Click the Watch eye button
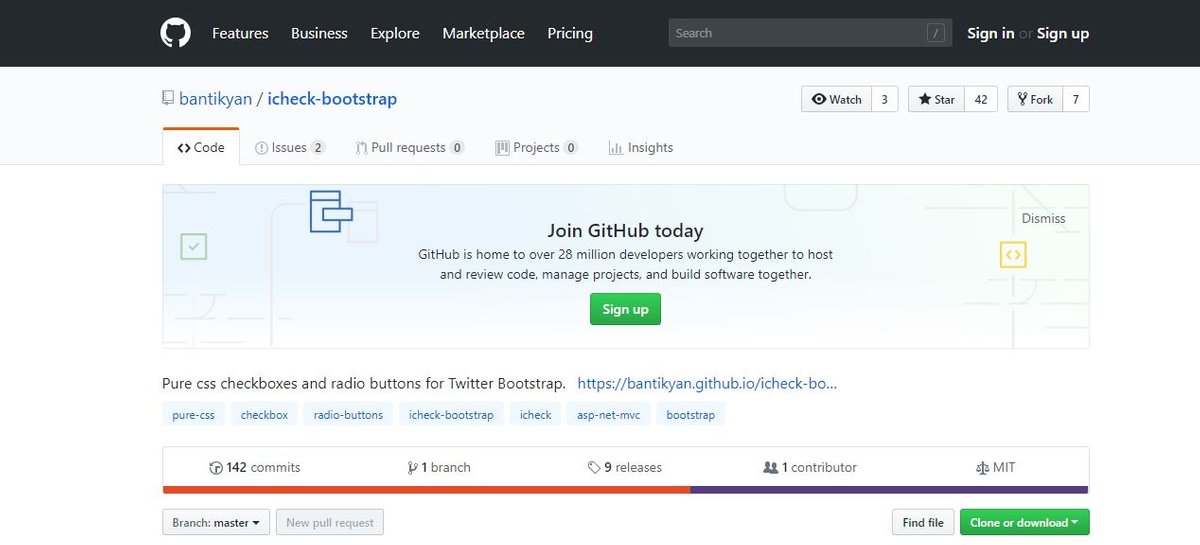Image resolution: width=1200 pixels, height=545 pixels. (x=836, y=99)
